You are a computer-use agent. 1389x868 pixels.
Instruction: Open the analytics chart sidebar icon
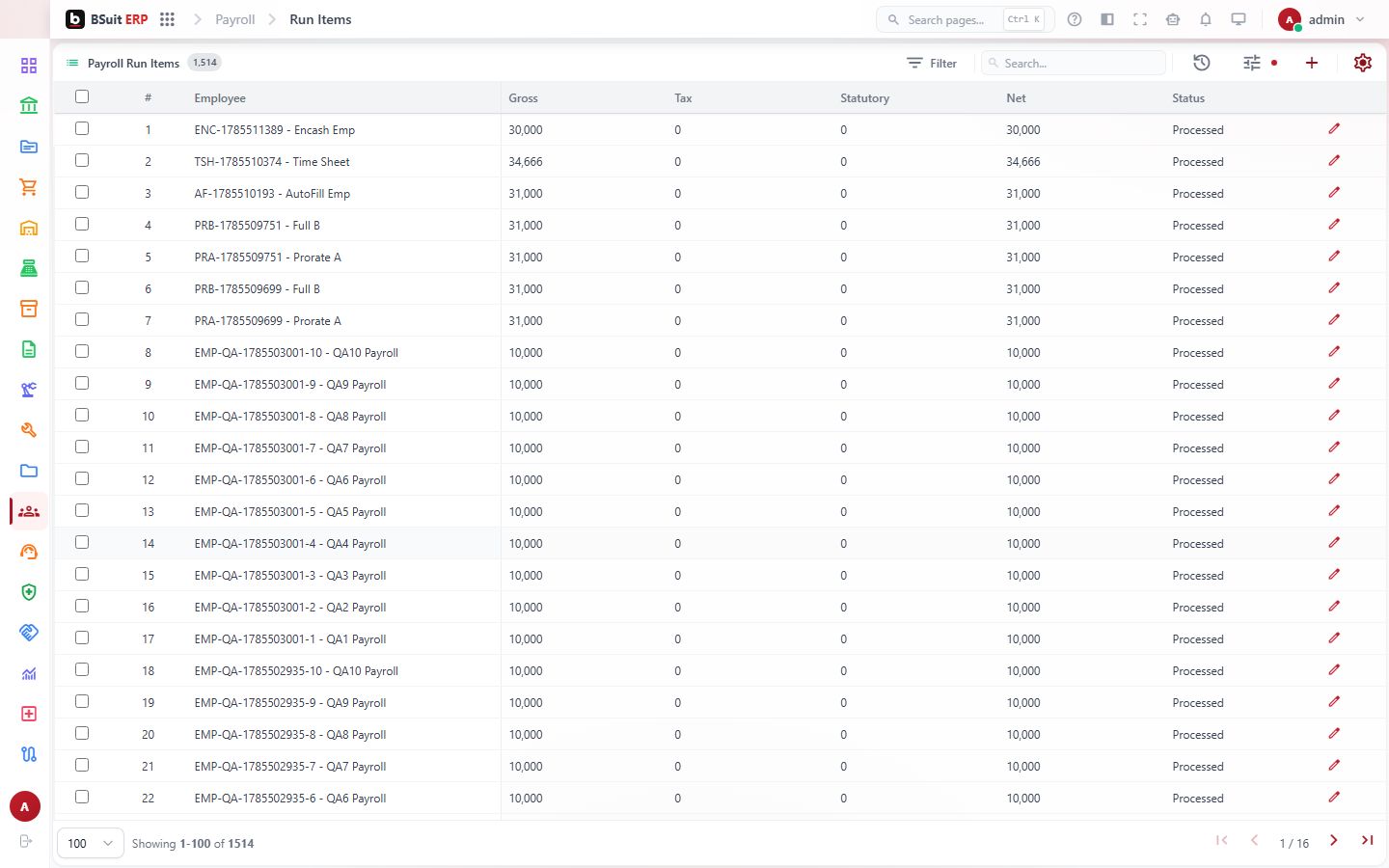point(29,673)
